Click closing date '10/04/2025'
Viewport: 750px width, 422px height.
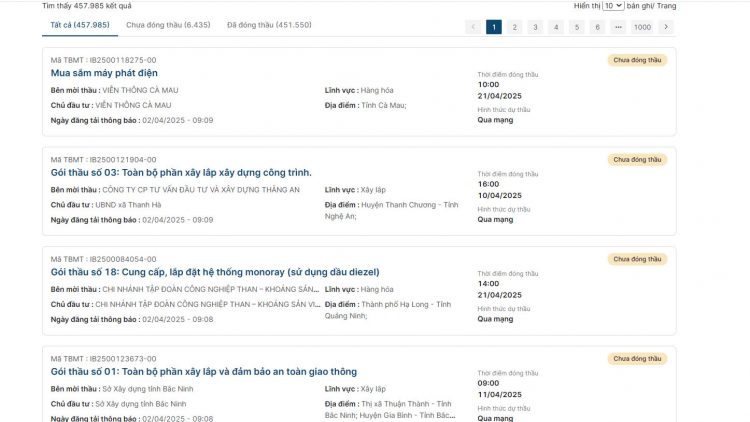coord(499,195)
